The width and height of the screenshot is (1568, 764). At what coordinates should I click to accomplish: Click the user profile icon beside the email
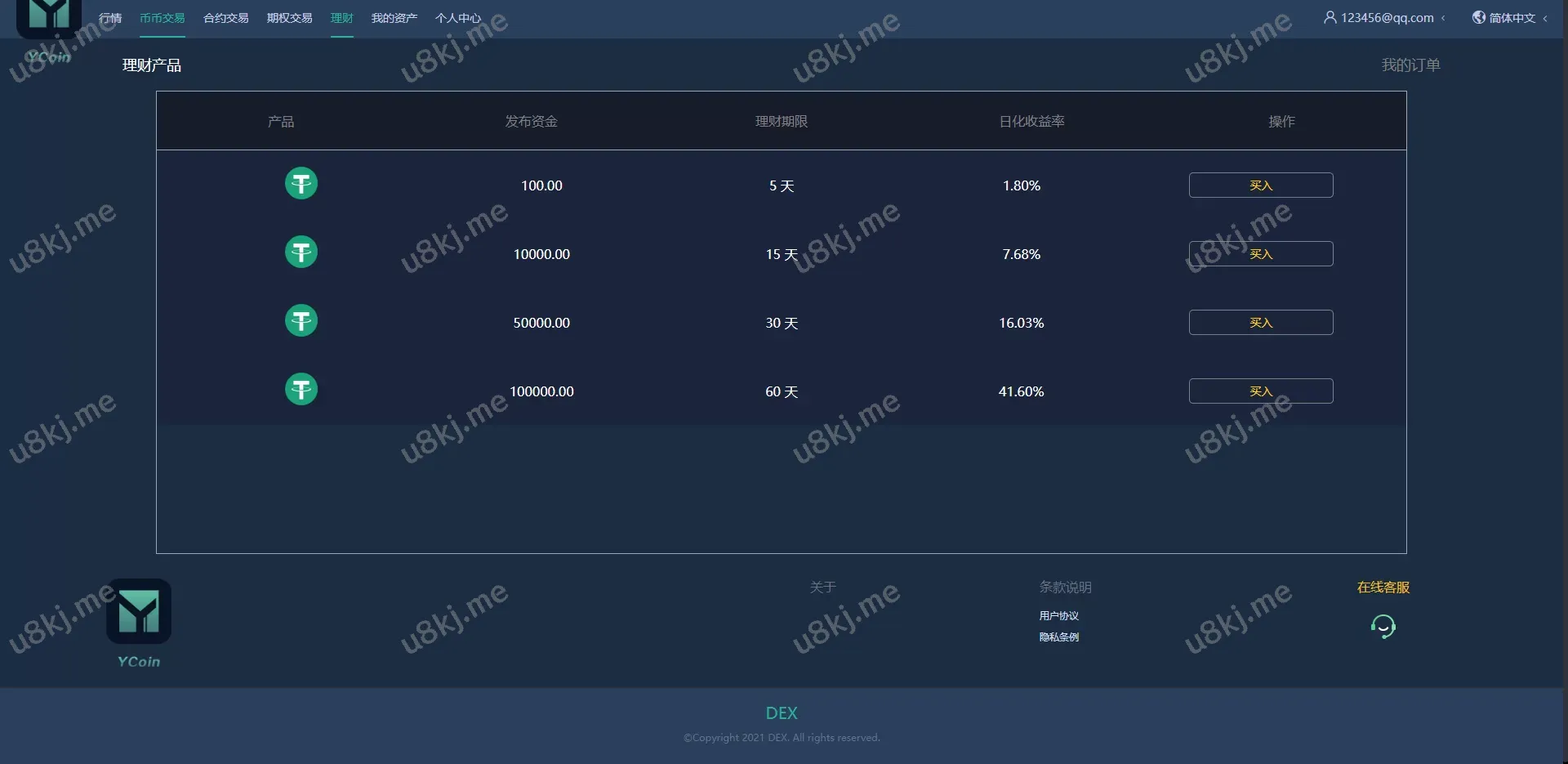(1330, 17)
